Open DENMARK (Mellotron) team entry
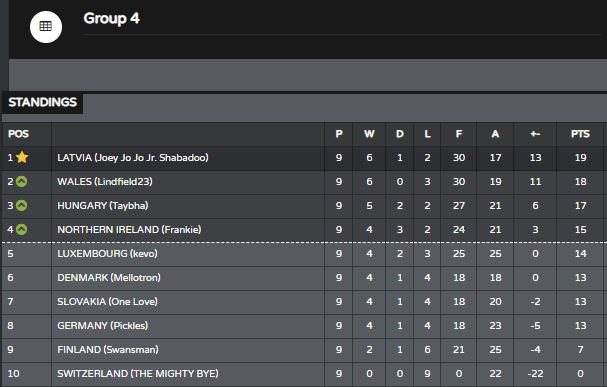This screenshot has height=387, width=607. click(109, 277)
